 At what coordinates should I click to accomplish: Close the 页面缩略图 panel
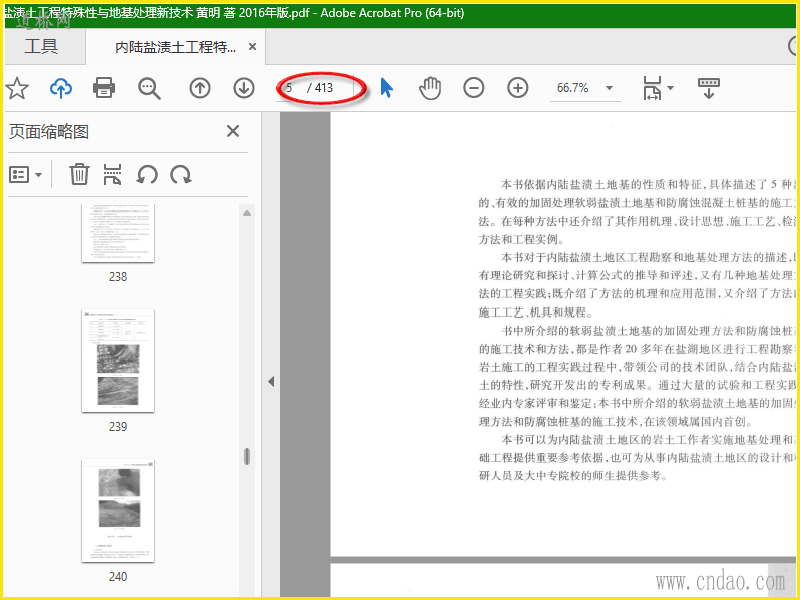pyautogui.click(x=233, y=132)
